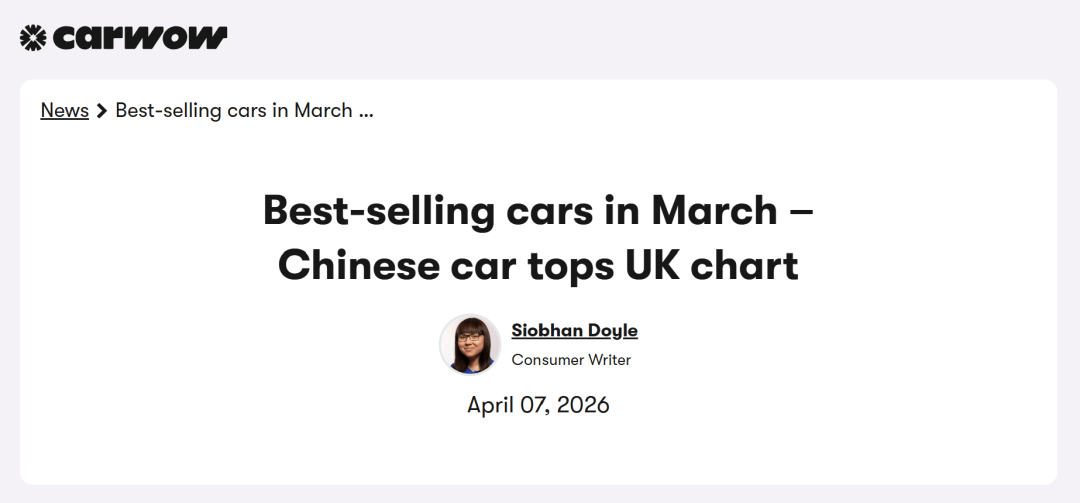This screenshot has width=1080, height=503.
Task: Click the word 'March' in the breadcrumb
Action: 323,110
